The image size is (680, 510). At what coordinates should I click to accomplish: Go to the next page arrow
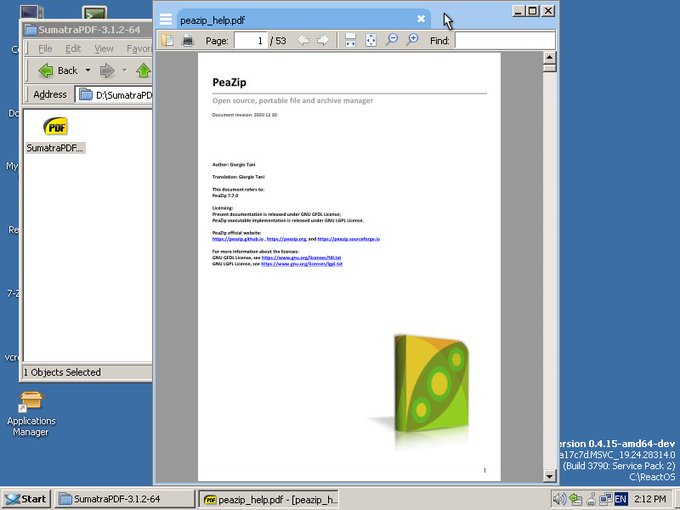pos(323,40)
